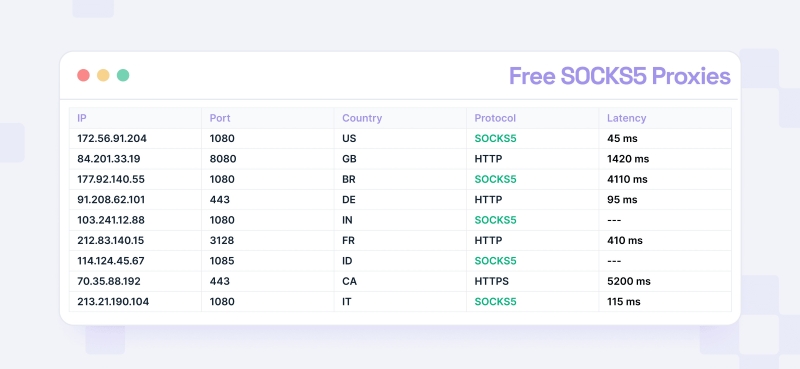Click HTTP in the GB row
This screenshot has height=369, width=800.
(x=488, y=159)
